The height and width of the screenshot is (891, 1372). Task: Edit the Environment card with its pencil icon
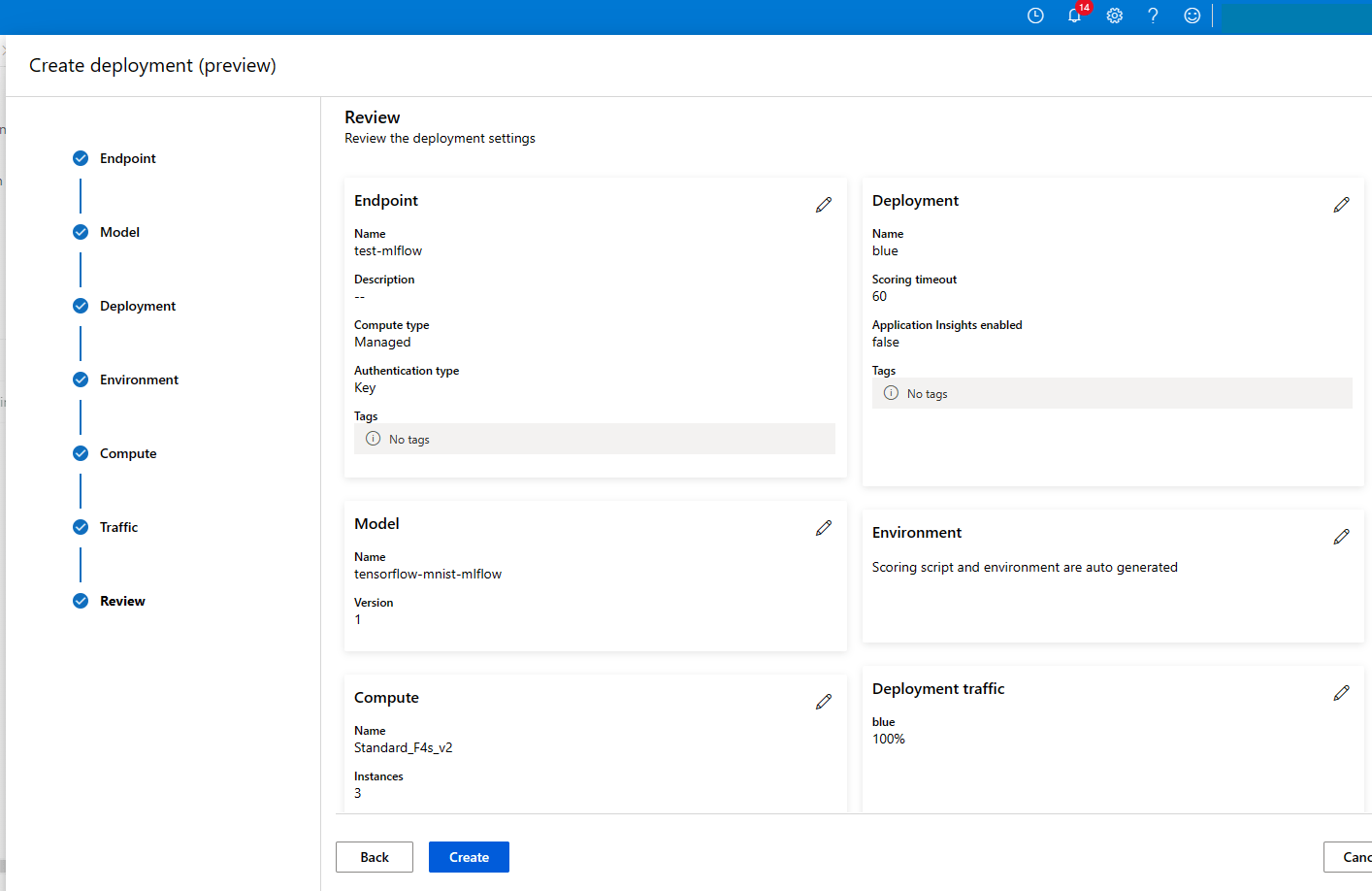click(1341, 536)
